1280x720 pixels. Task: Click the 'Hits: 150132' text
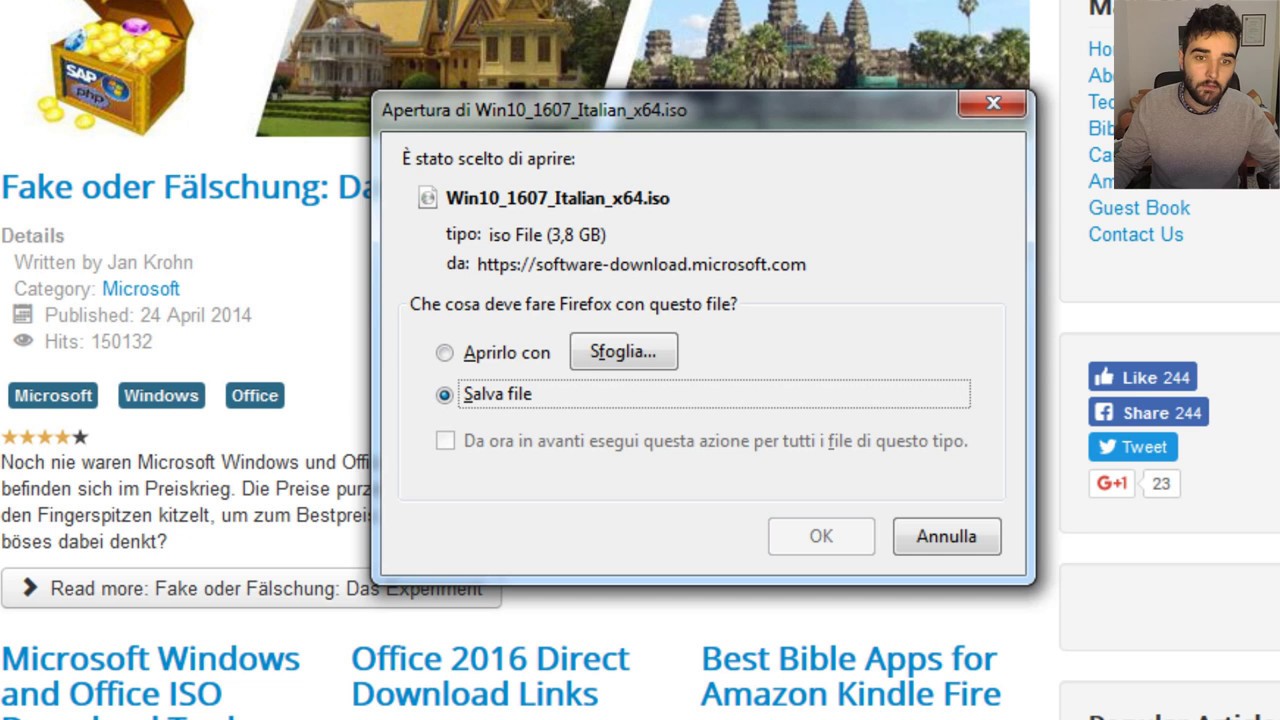[98, 342]
